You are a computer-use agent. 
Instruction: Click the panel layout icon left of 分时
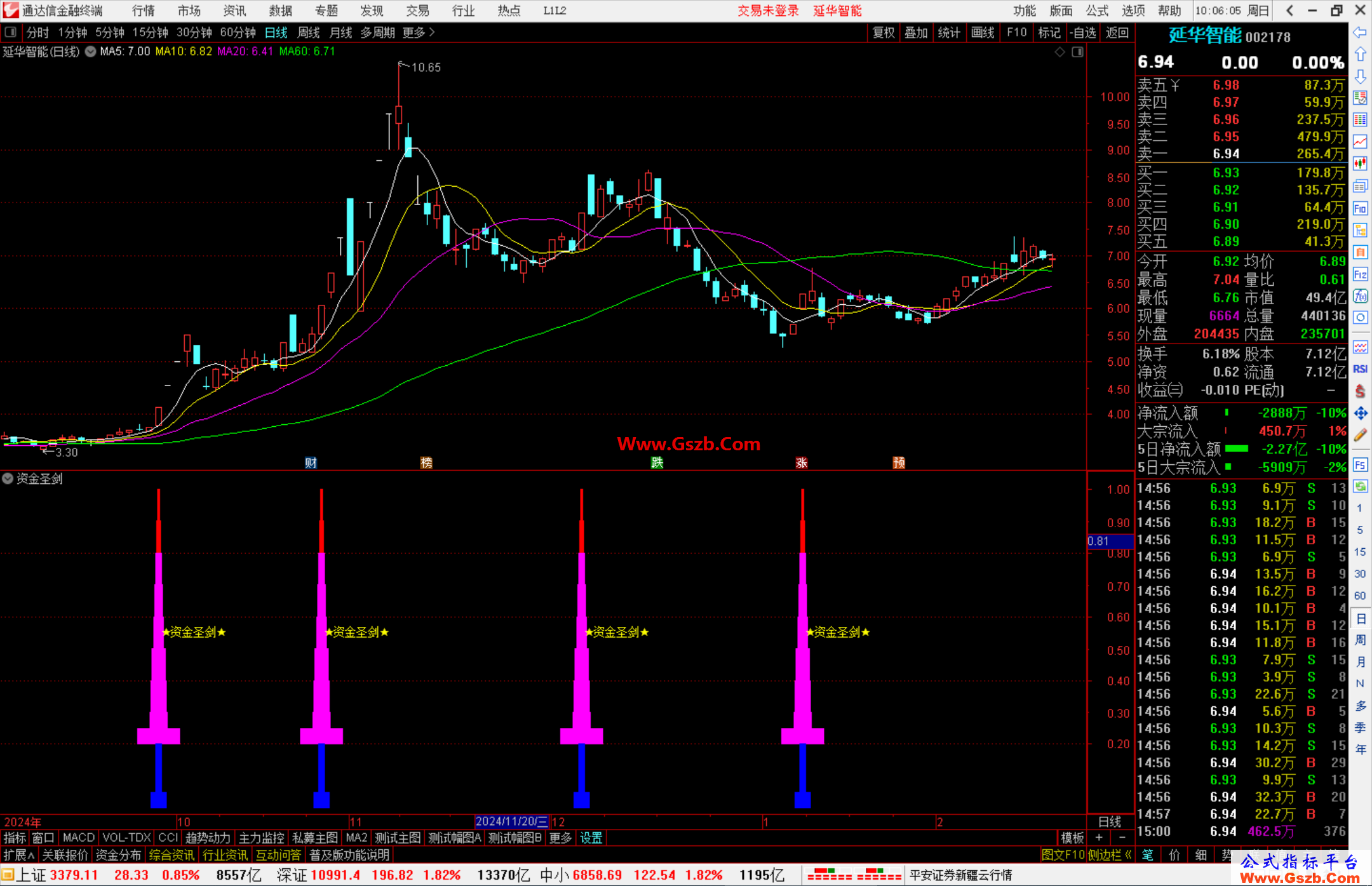[11, 32]
